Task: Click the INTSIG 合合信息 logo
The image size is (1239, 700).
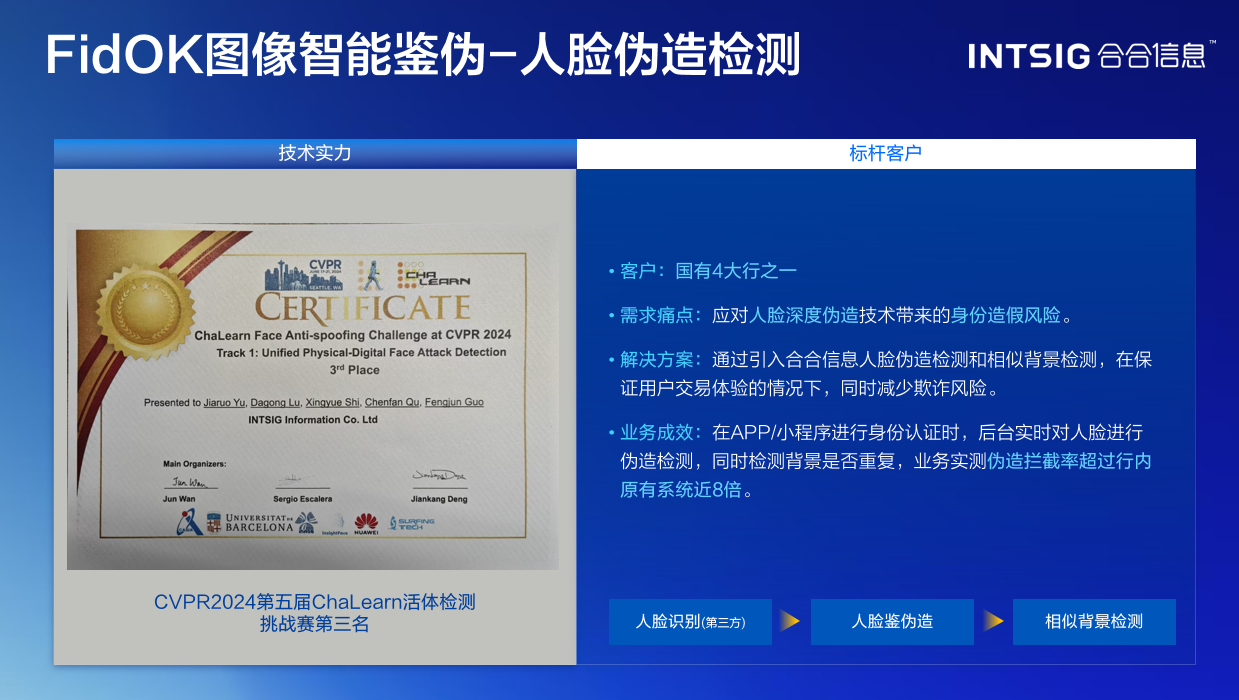Action: (1092, 56)
